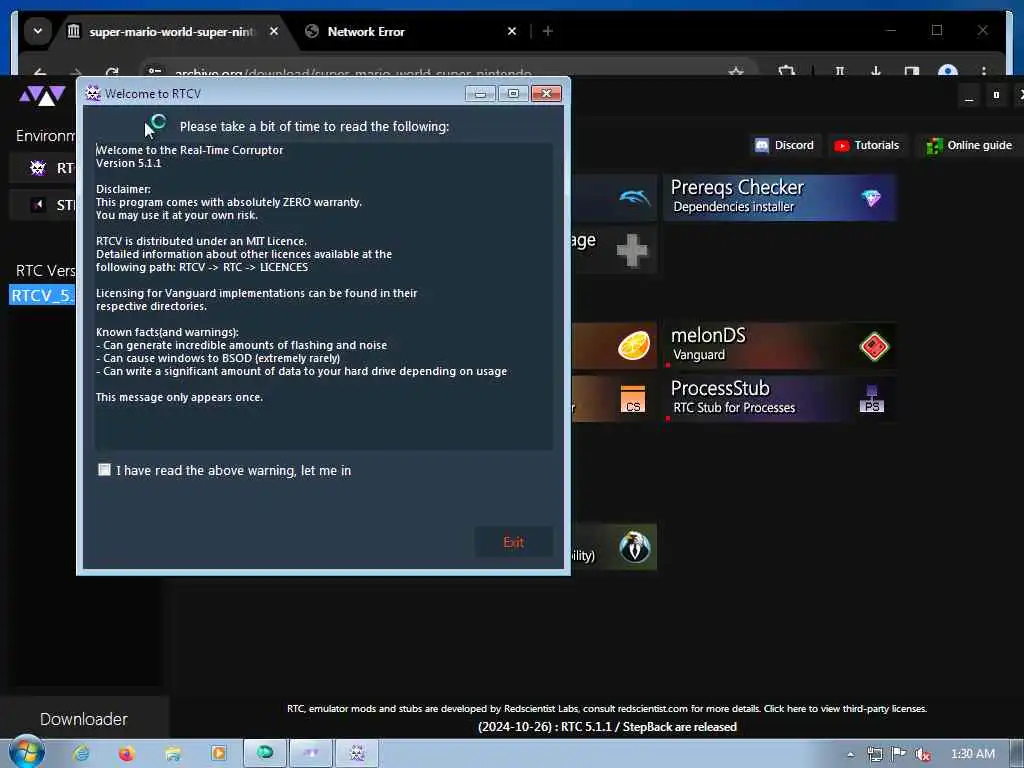Screen dimensions: 1024x768
Task: Open the Discord link
Action: coord(784,145)
